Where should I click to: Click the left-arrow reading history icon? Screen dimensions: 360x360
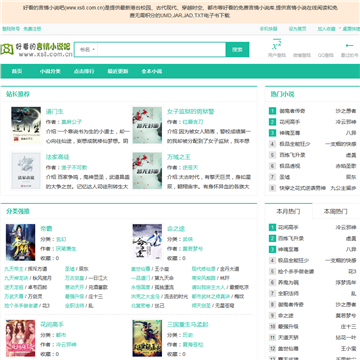pos(349,45)
